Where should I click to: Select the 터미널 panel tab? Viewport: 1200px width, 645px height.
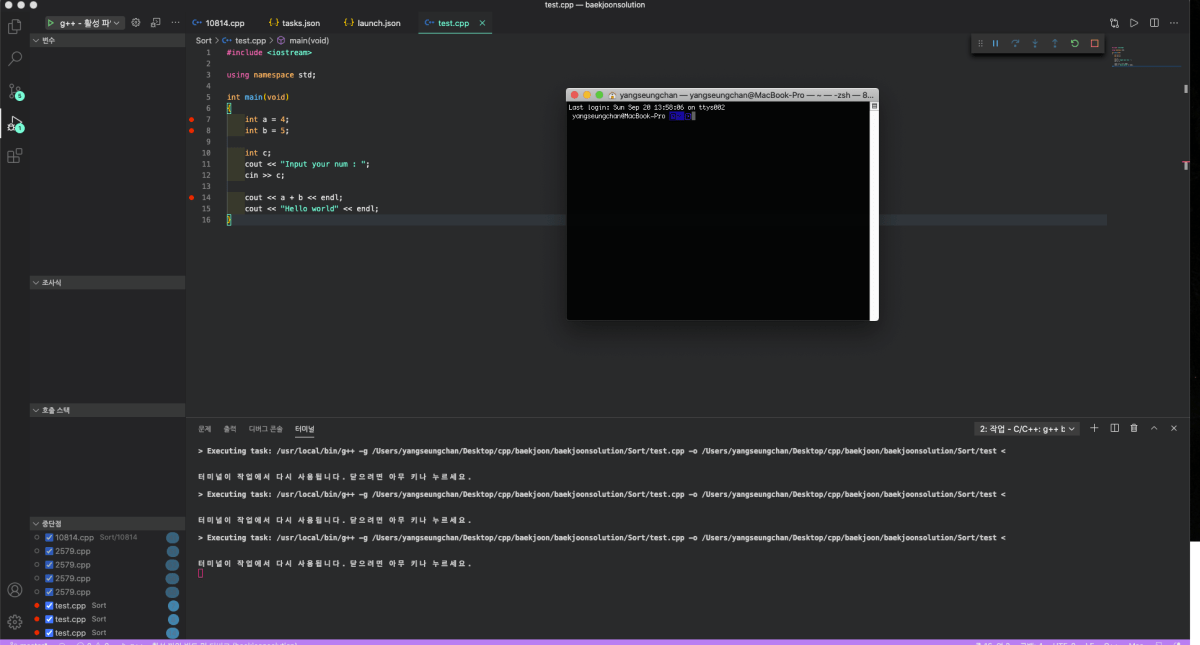[x=304, y=428]
